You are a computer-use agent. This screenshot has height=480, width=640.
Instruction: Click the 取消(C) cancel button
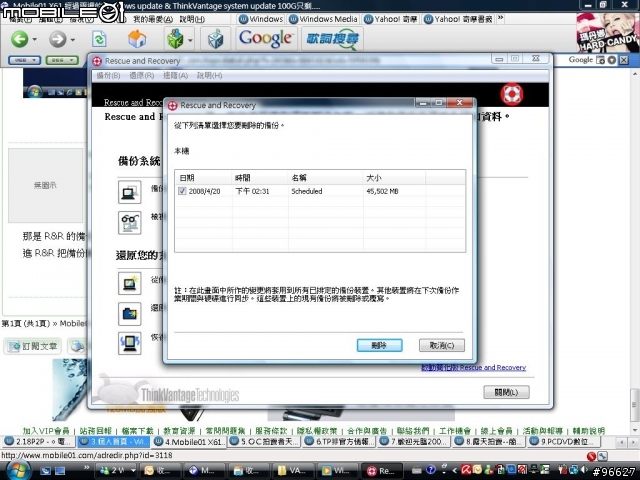(442, 345)
